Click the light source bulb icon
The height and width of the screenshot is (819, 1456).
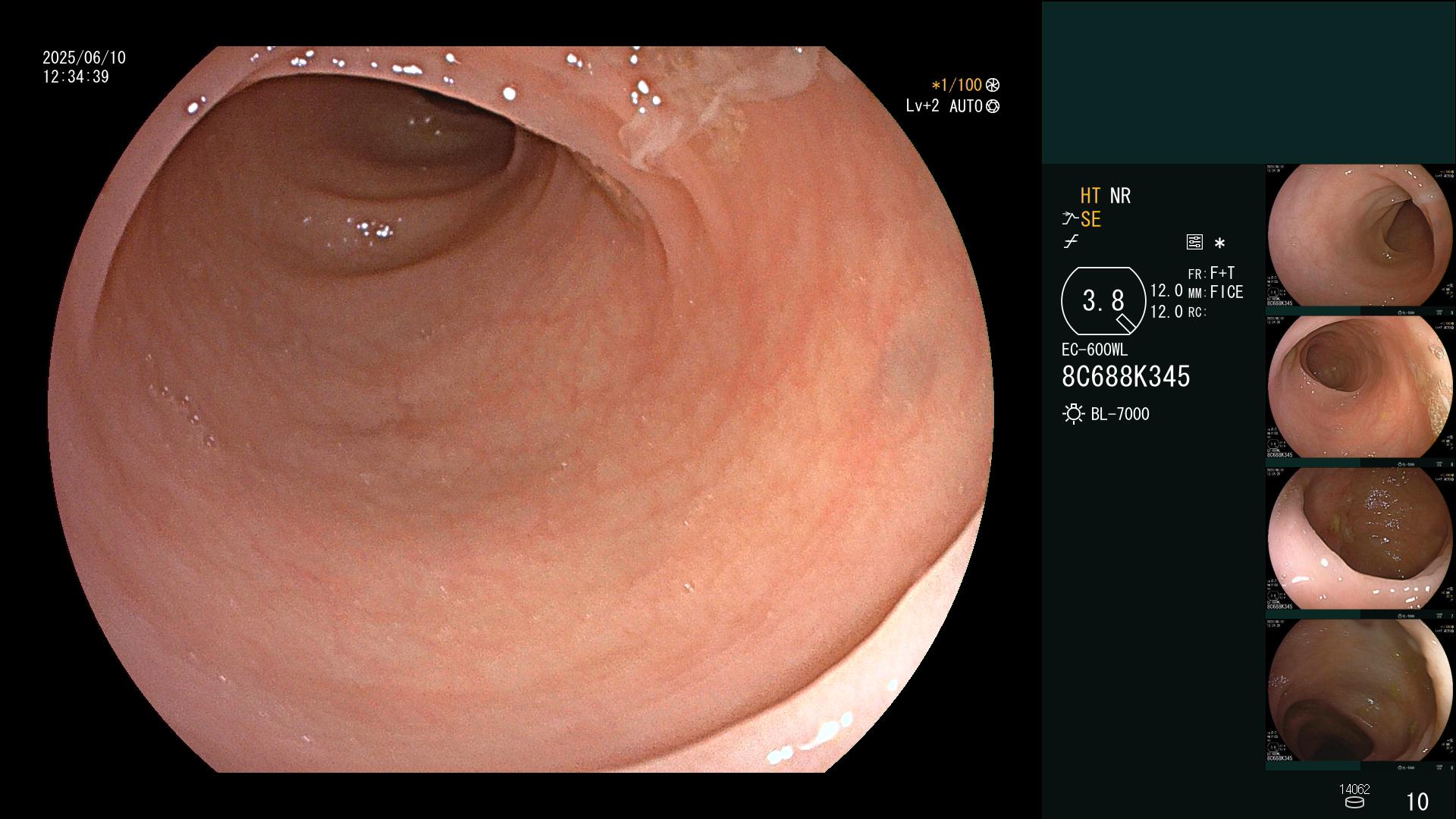click(1073, 414)
